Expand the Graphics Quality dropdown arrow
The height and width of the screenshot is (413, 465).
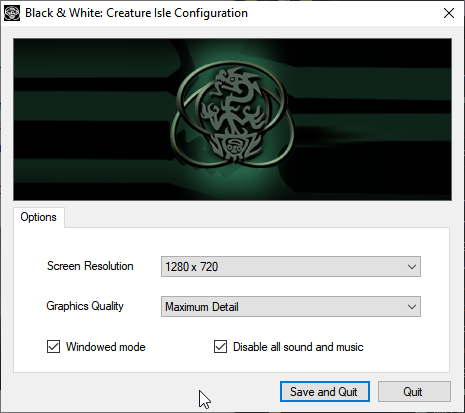(412, 307)
